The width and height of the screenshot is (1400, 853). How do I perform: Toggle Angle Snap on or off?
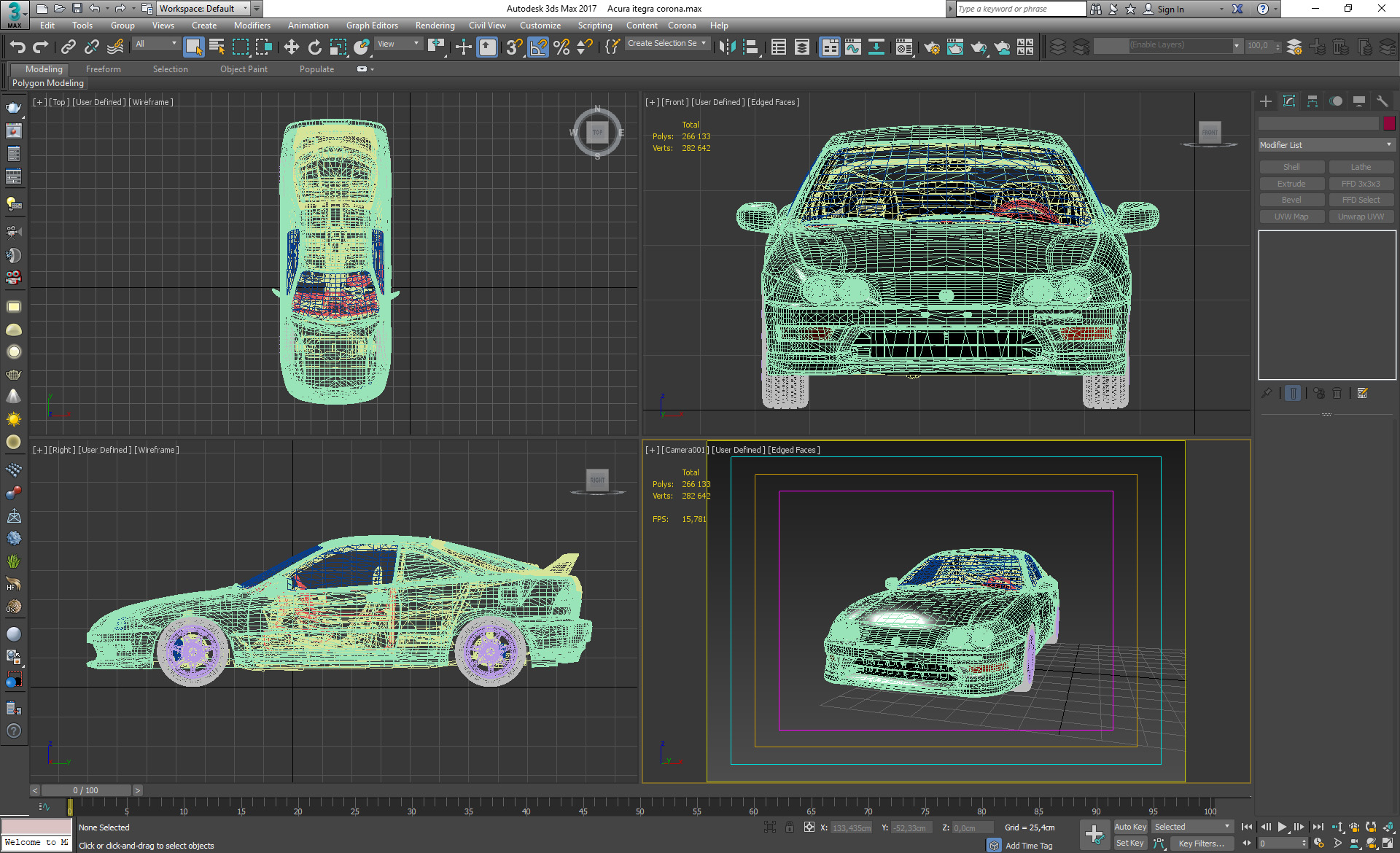tap(538, 47)
